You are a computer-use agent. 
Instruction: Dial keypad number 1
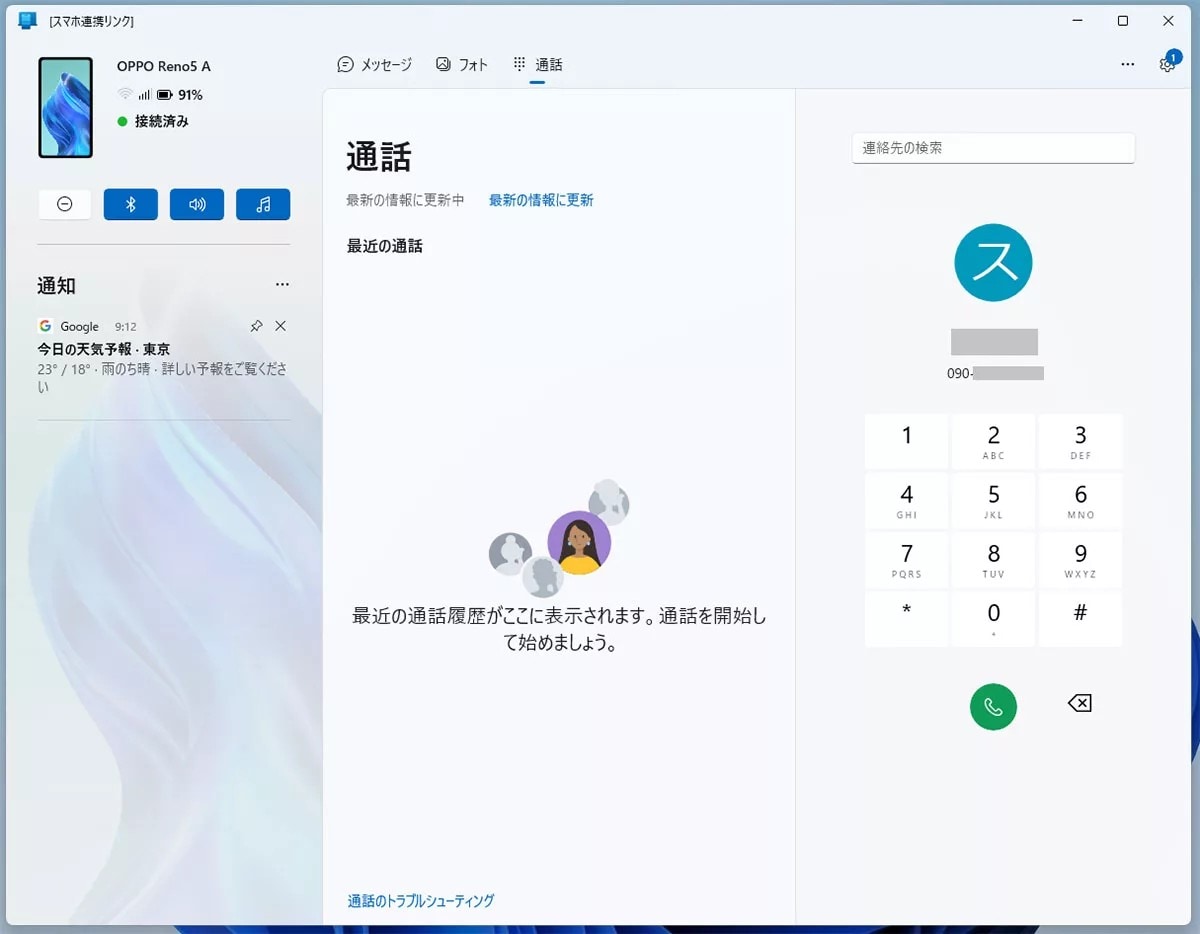(x=907, y=441)
